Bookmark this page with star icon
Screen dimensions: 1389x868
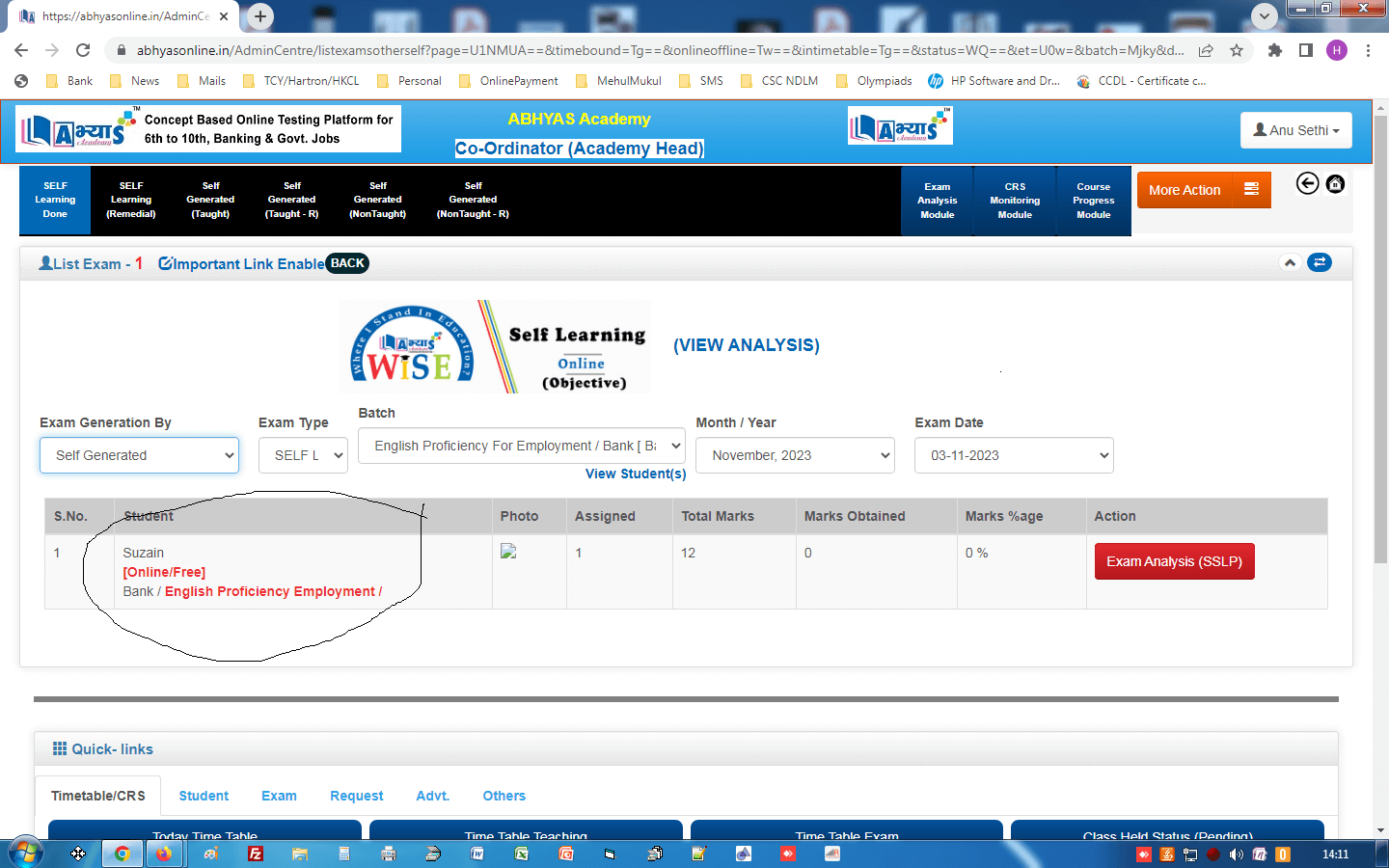1237,50
